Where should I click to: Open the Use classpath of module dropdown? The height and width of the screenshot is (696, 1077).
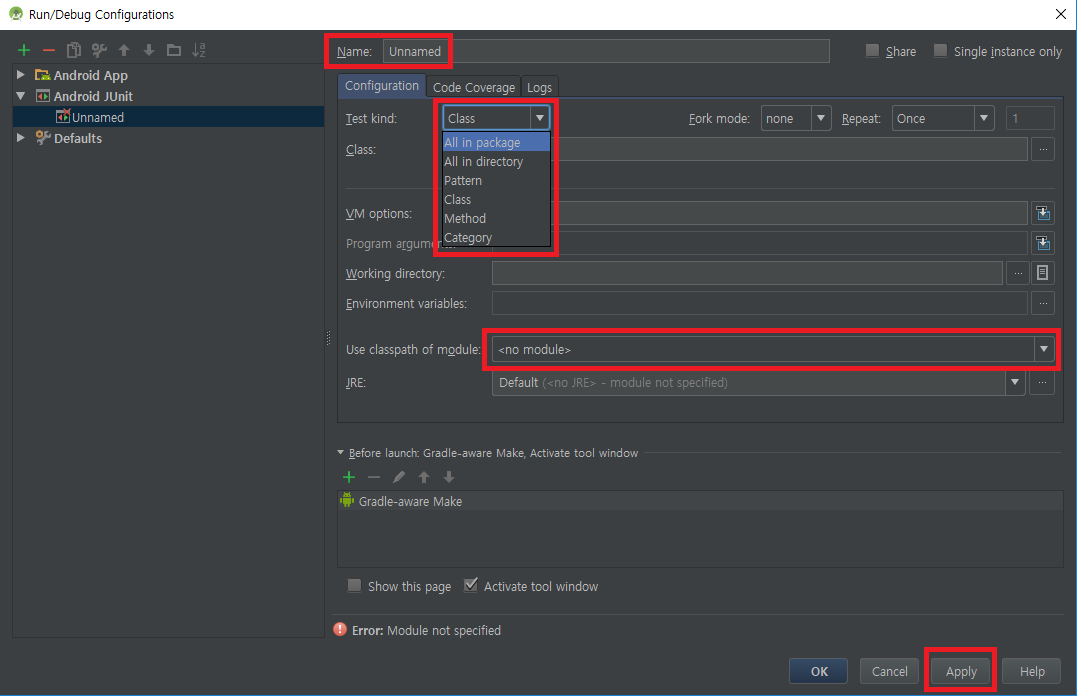(1043, 349)
